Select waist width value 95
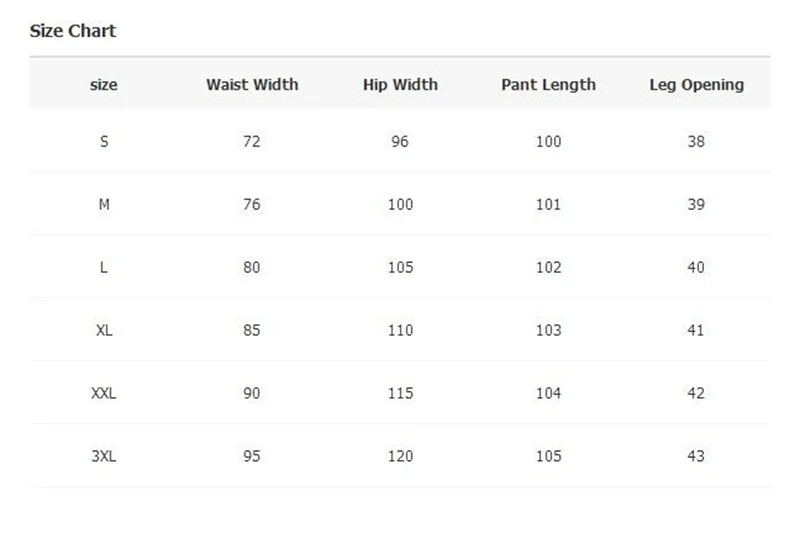The height and width of the screenshot is (533, 800). tap(252, 456)
